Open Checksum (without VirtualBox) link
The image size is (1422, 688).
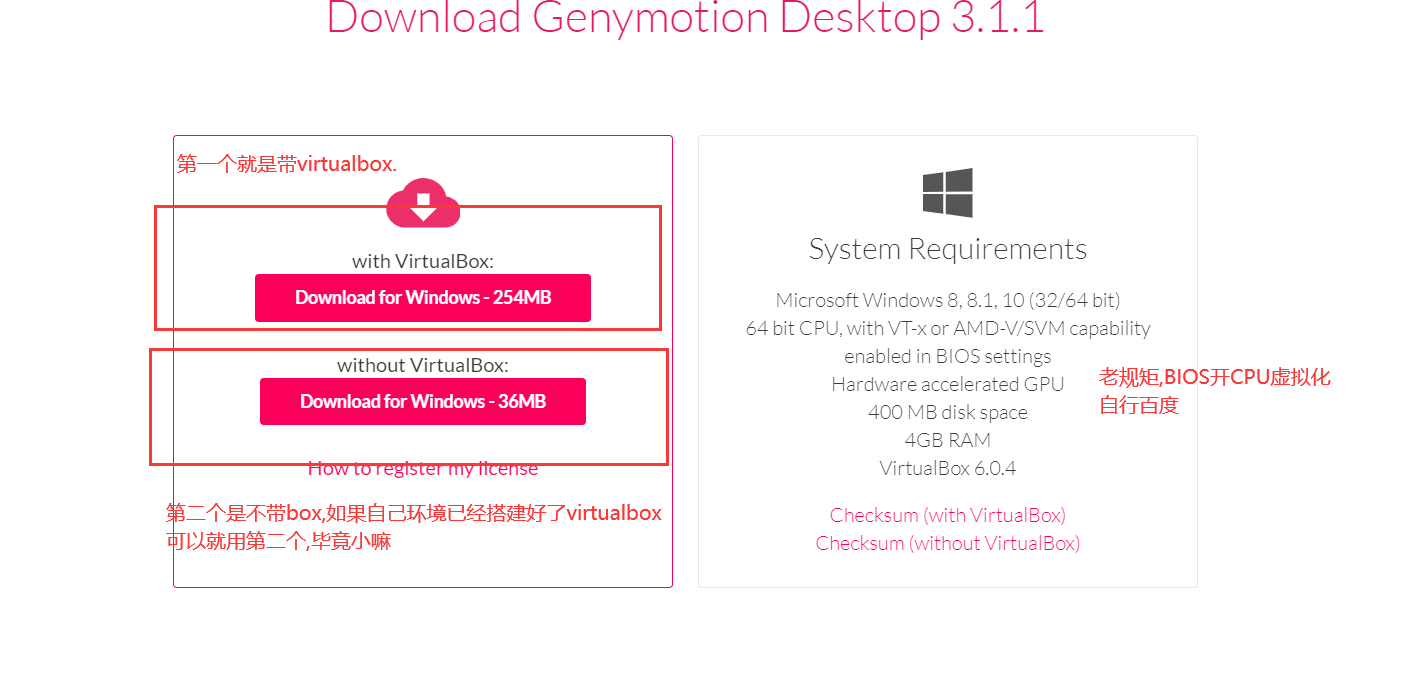click(x=948, y=543)
